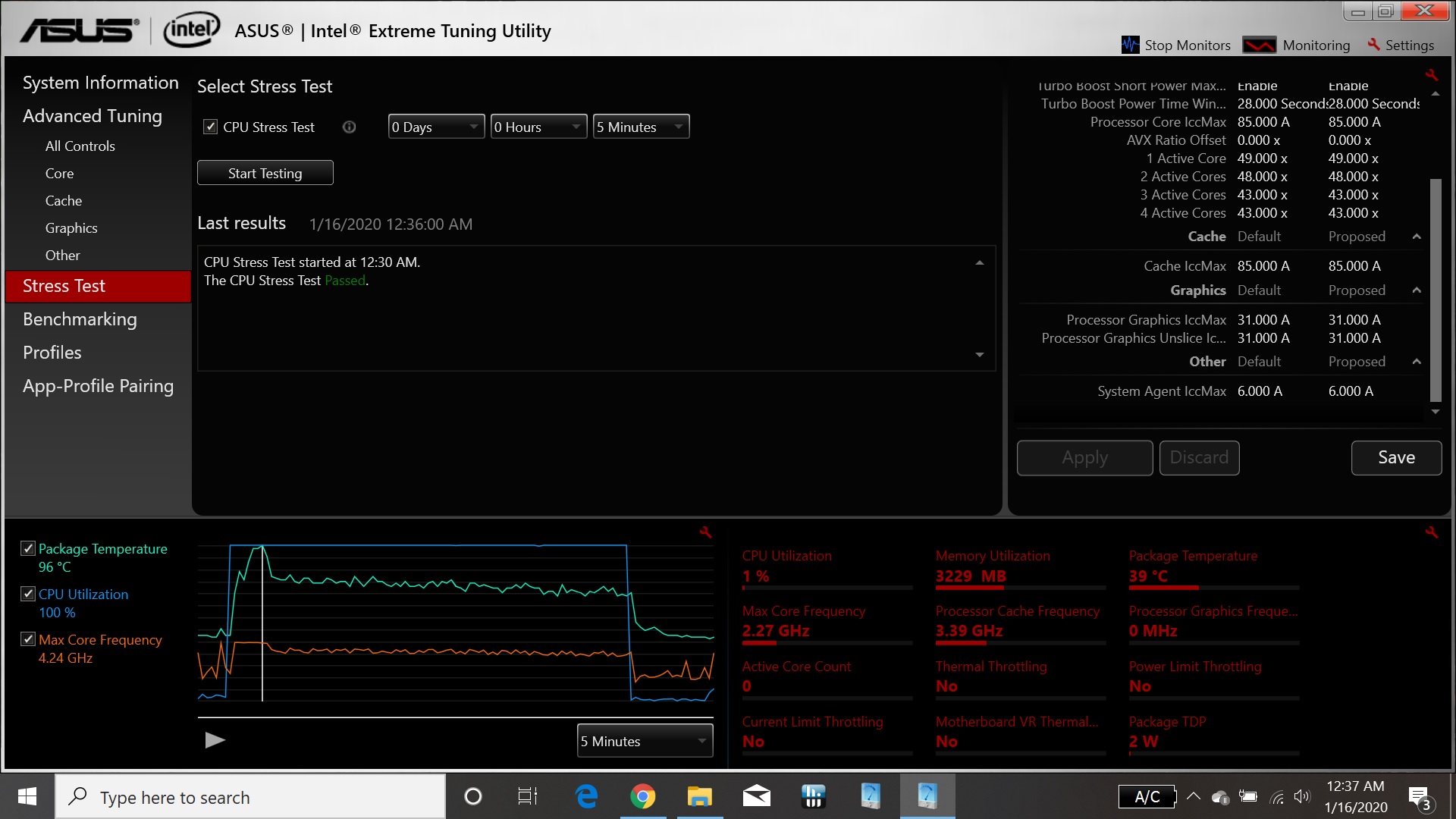Open System Information in the sidebar

pyautogui.click(x=101, y=83)
